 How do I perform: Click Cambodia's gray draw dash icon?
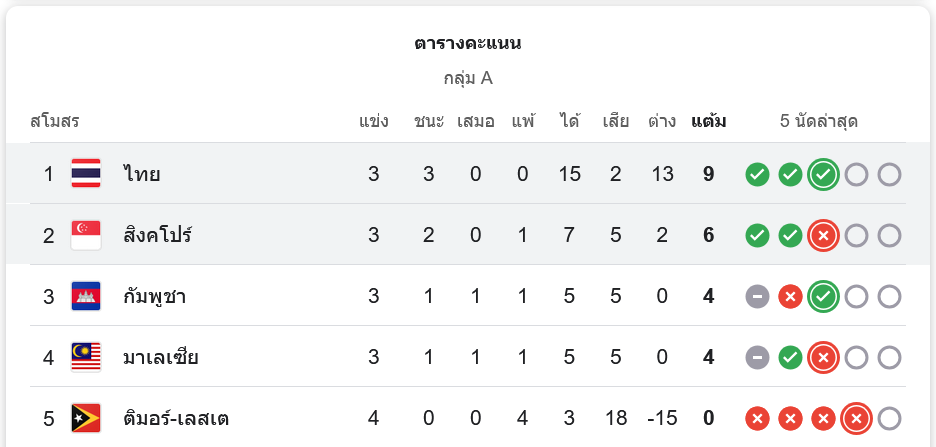click(x=757, y=297)
